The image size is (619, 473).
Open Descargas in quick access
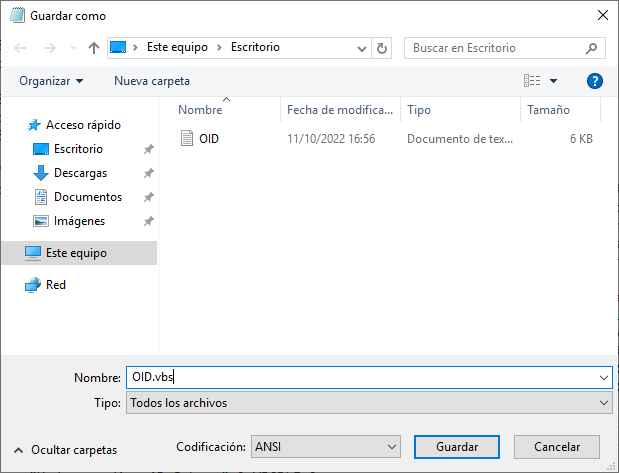click(82, 173)
